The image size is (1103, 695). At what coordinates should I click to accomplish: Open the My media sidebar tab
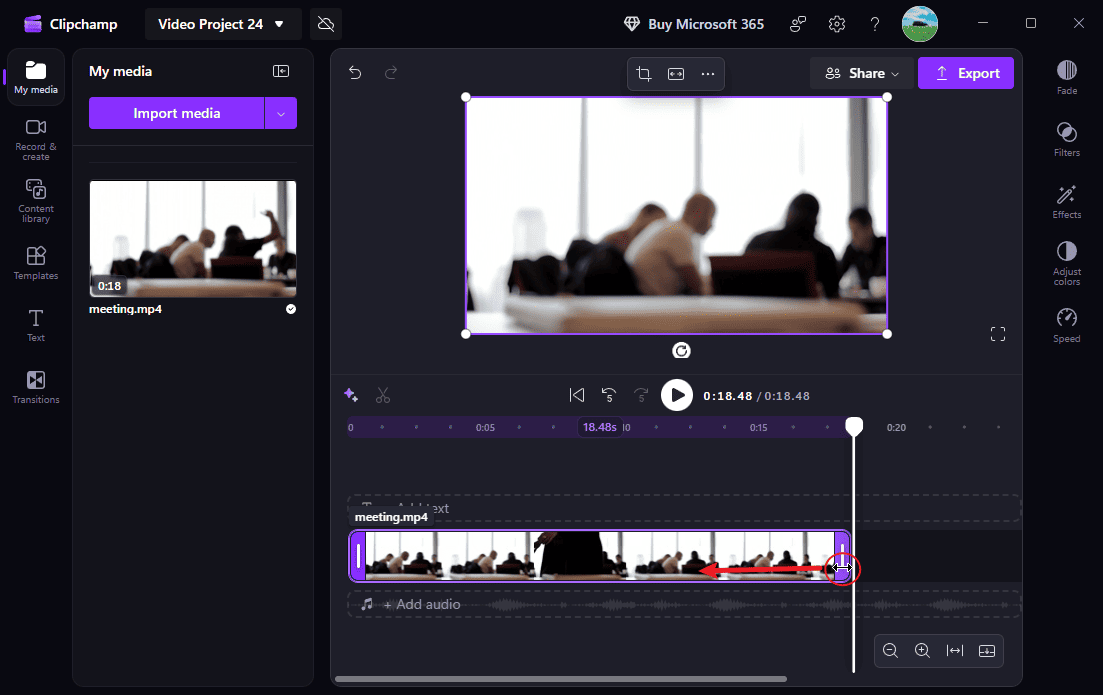tap(36, 77)
